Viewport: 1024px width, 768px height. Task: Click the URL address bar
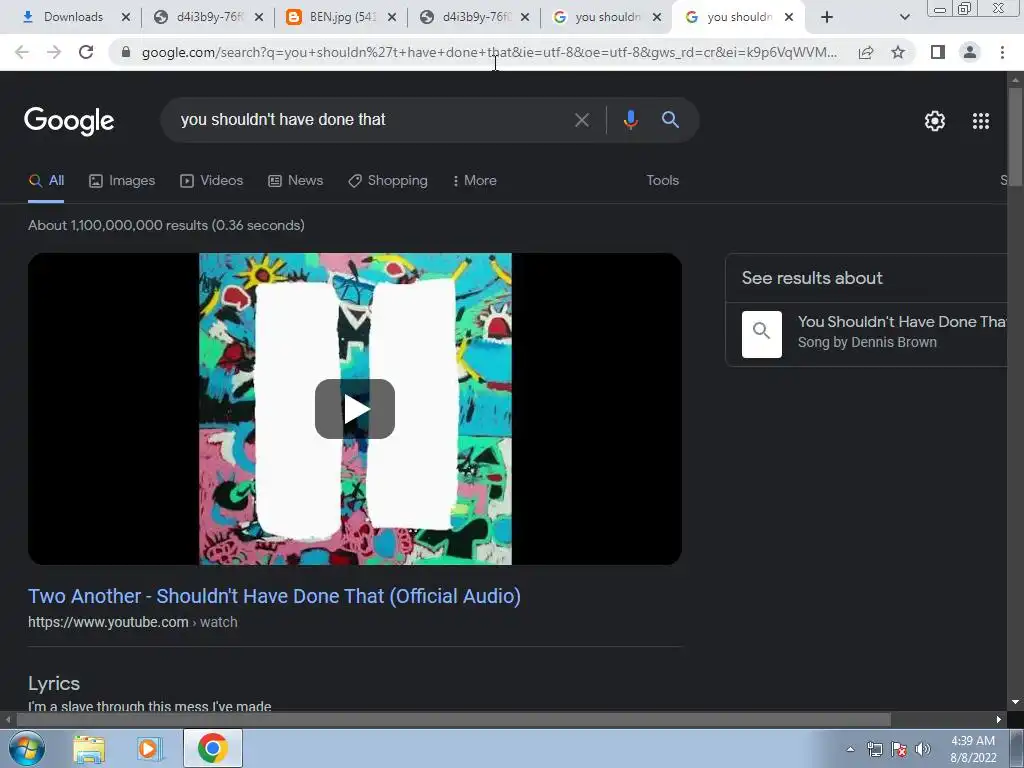point(490,52)
